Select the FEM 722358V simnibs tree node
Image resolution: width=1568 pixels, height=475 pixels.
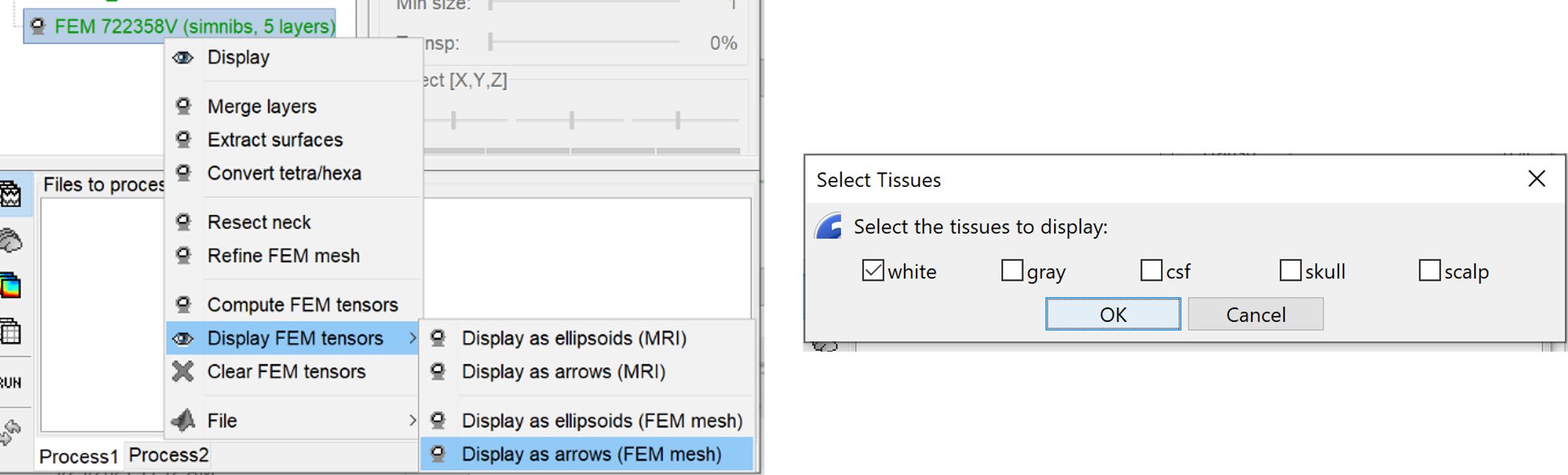tap(194, 27)
